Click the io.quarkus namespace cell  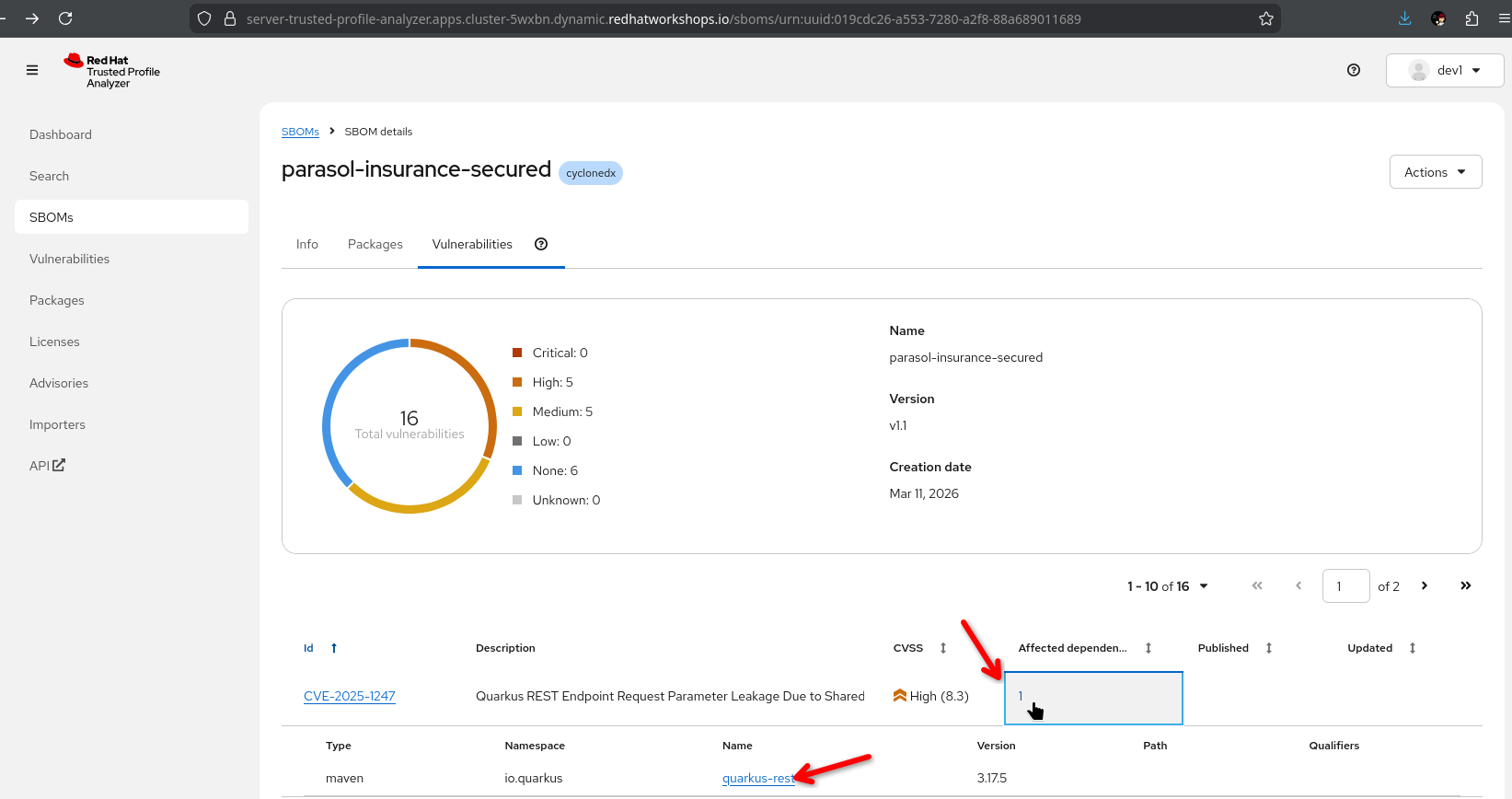click(x=534, y=778)
